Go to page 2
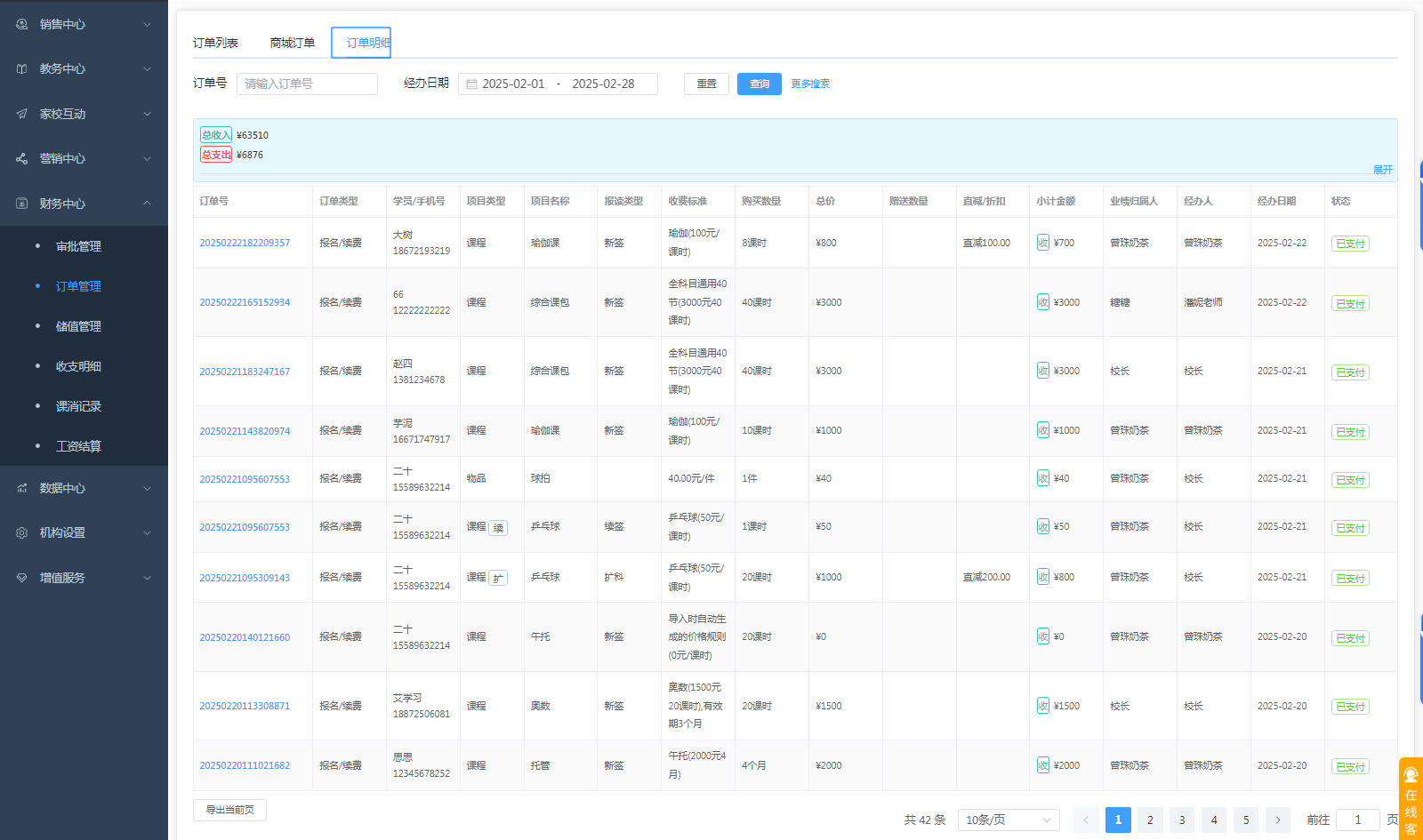1423x840 pixels. point(1150,820)
